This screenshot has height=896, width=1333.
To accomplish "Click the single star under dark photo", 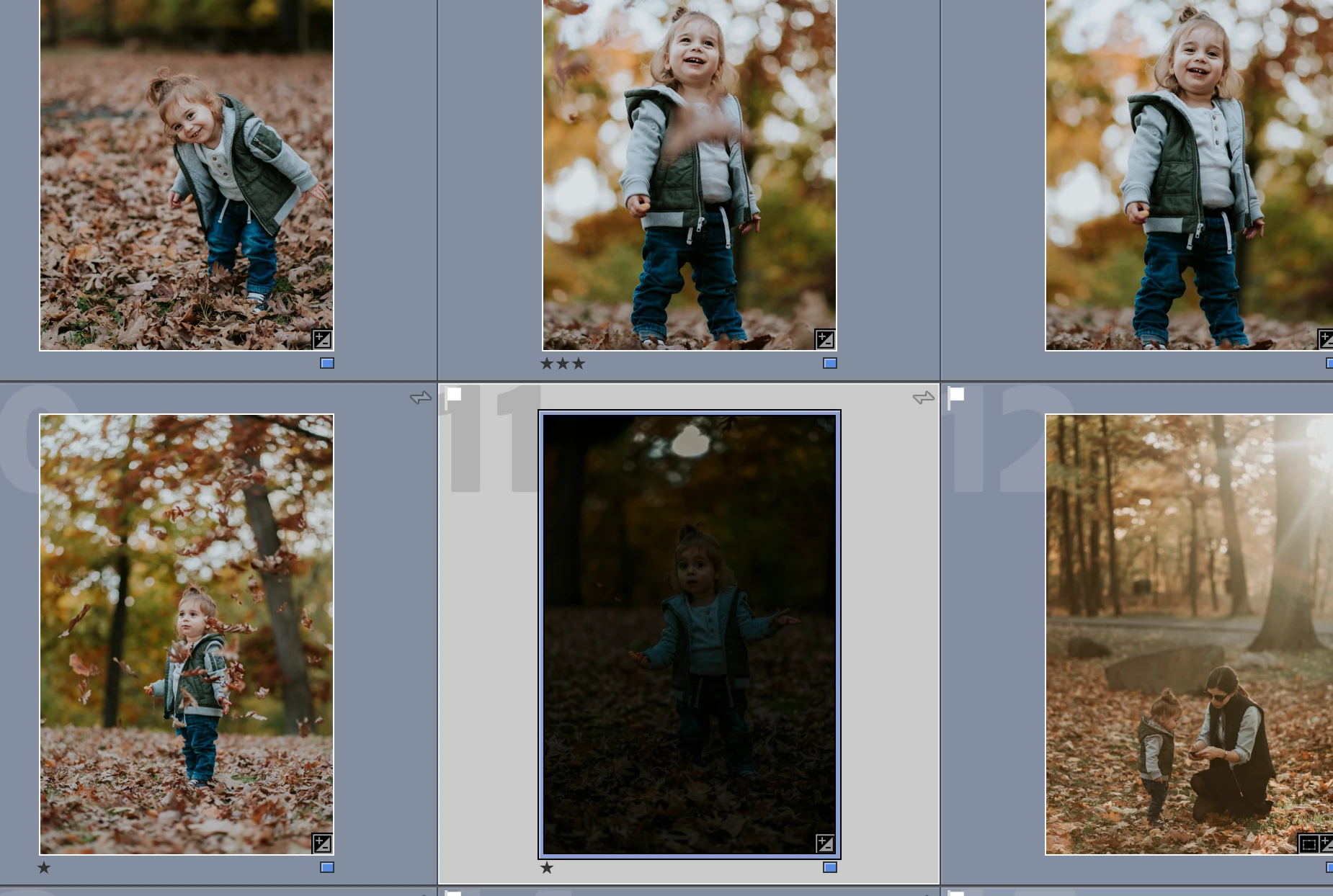I will point(547,868).
